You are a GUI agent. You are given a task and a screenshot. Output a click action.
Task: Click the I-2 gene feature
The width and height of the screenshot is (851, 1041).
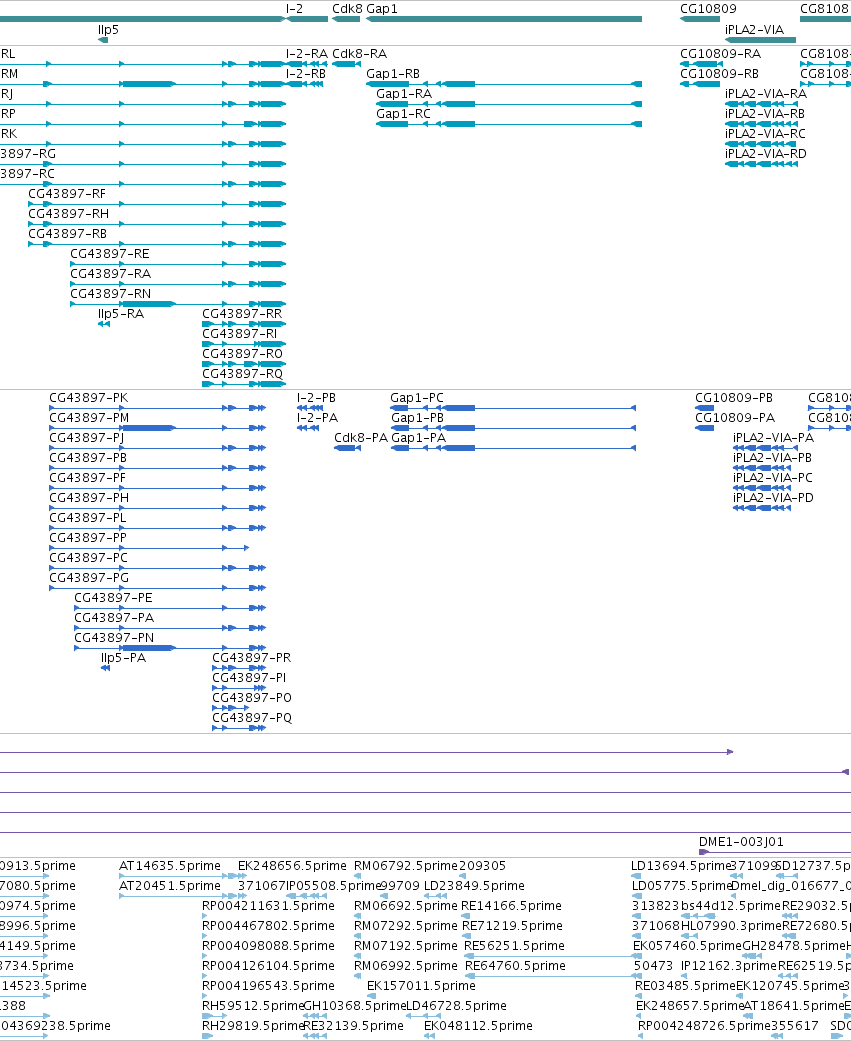coord(307,19)
